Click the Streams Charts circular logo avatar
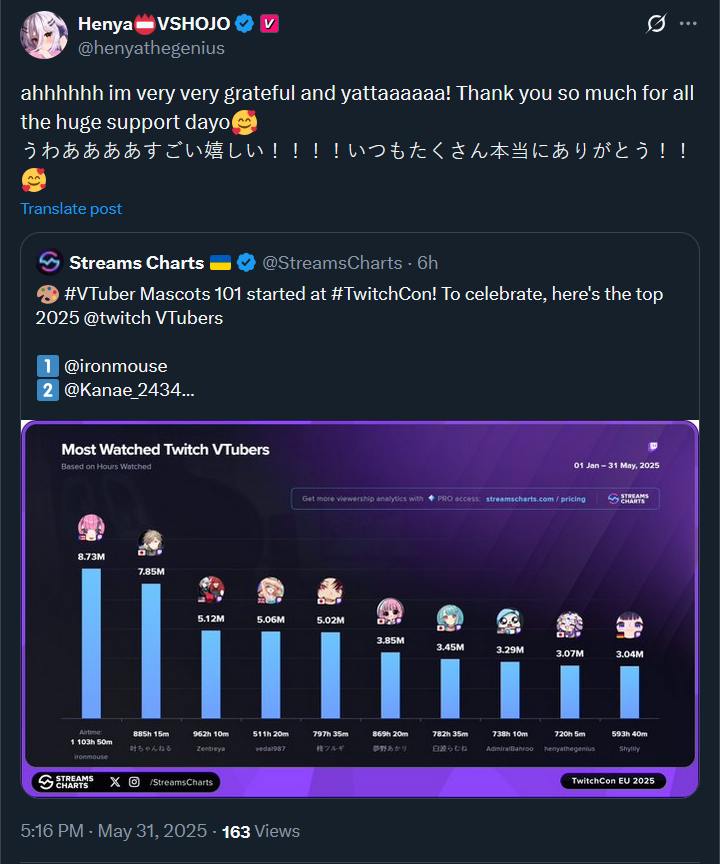 [50, 263]
